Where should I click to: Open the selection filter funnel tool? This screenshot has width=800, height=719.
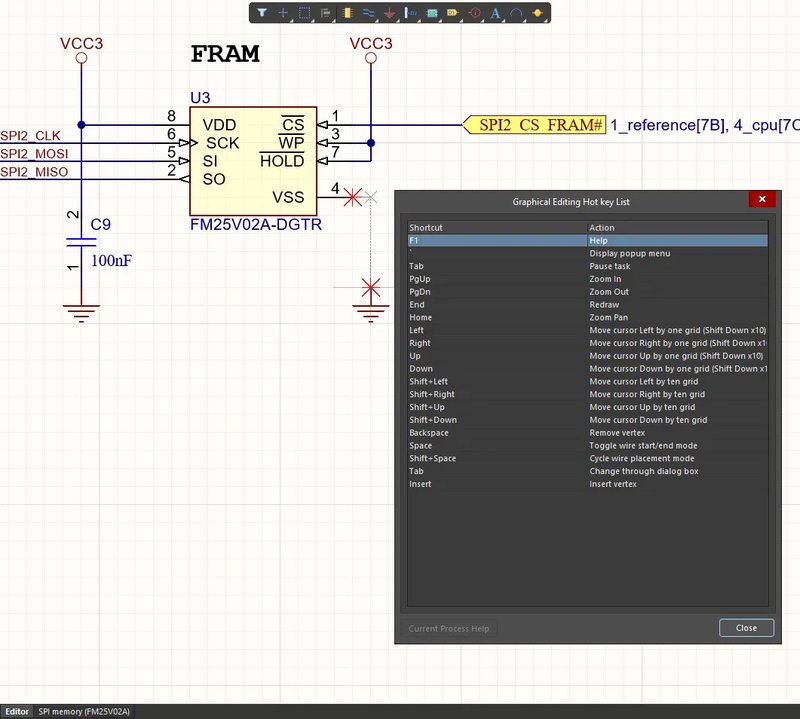(x=262, y=13)
